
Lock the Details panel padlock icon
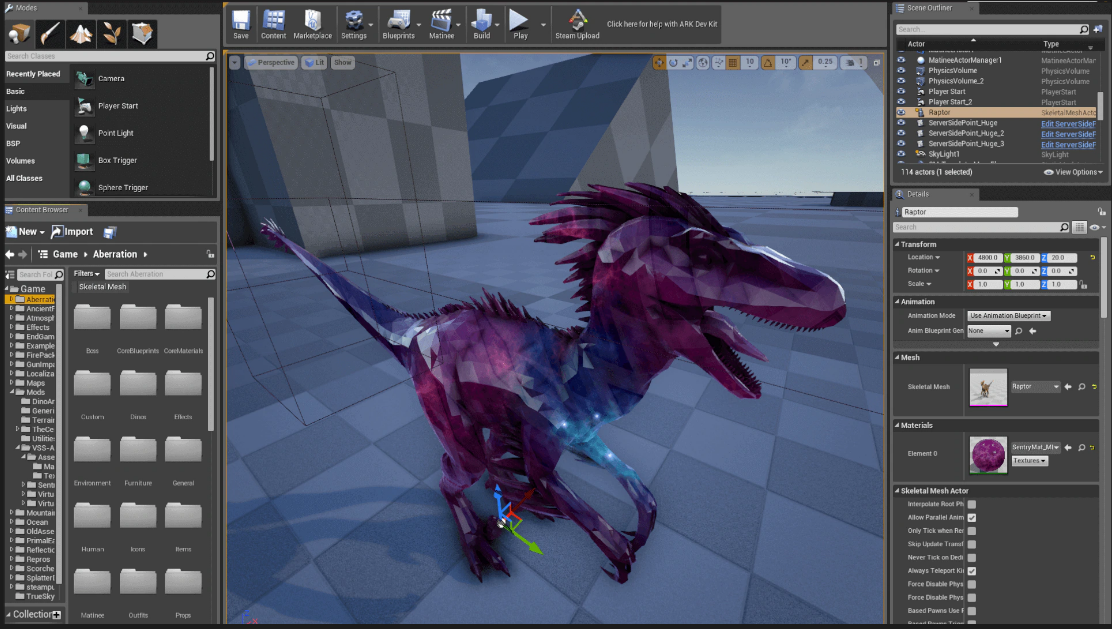(1101, 211)
